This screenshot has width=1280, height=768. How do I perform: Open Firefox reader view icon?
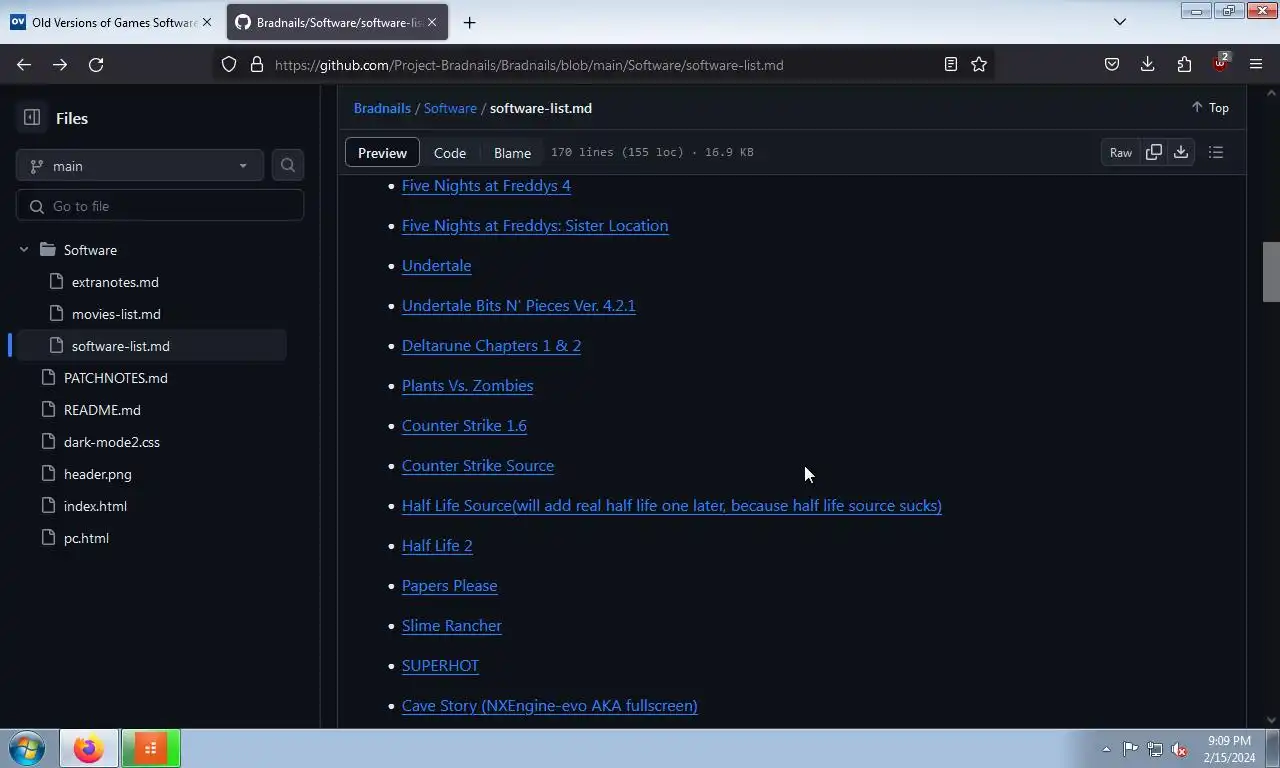coord(951,64)
